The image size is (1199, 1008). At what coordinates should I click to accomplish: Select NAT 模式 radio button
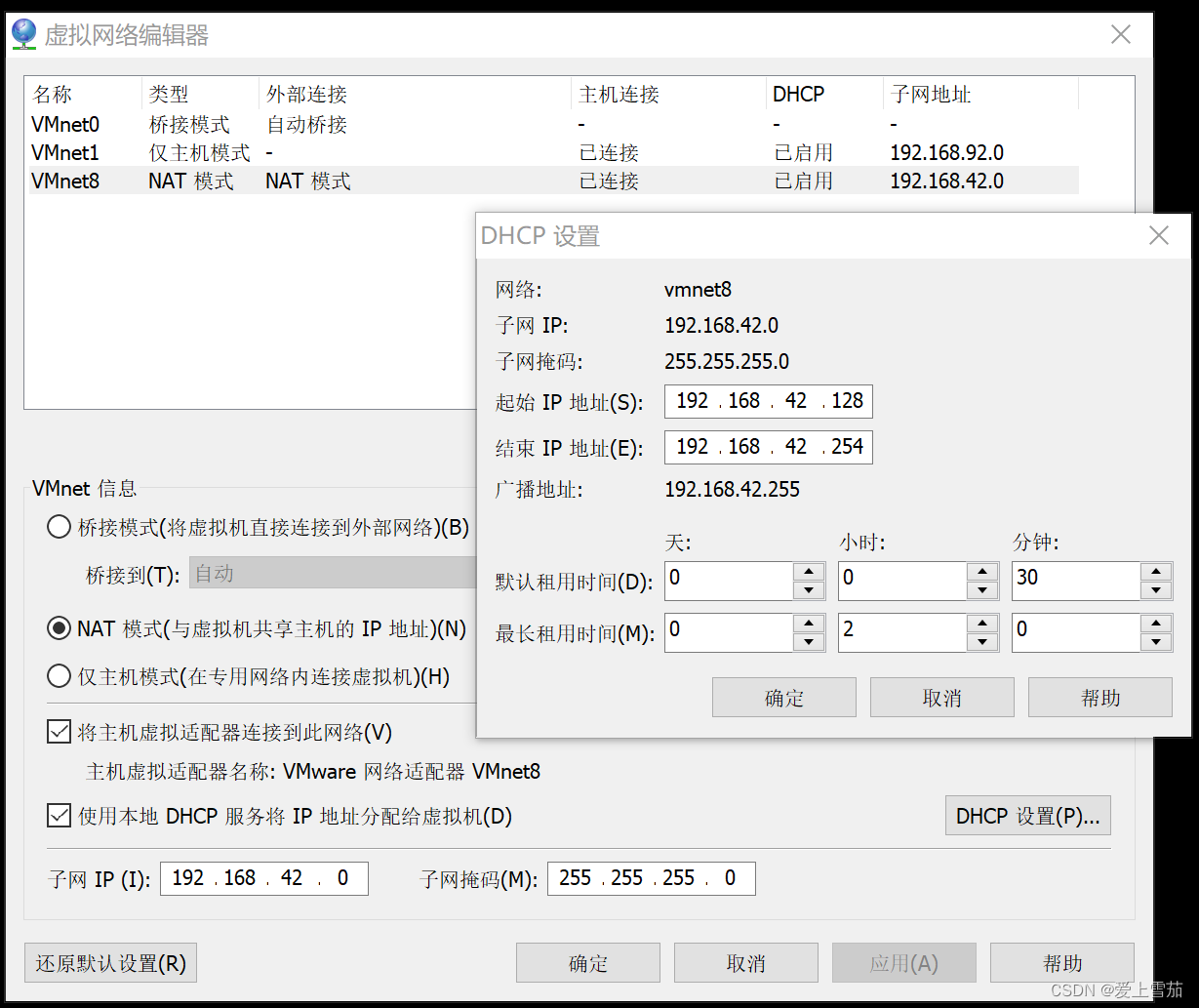pyautogui.click(x=59, y=628)
